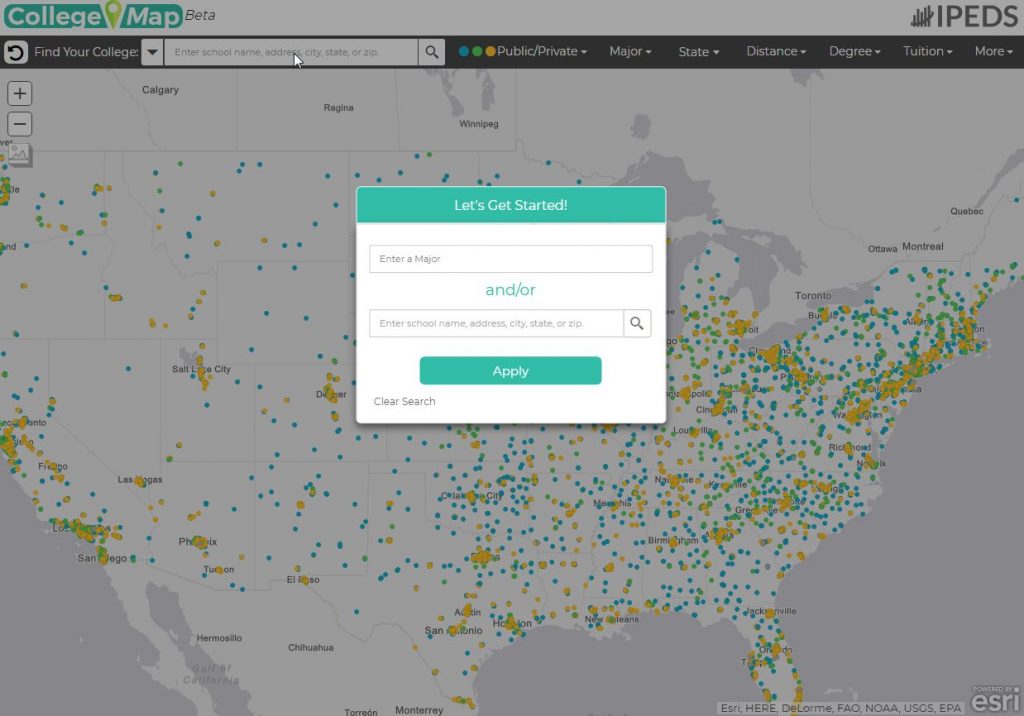Screen dimensions: 1024x716
Task: Open the State filter menu
Action: [698, 51]
